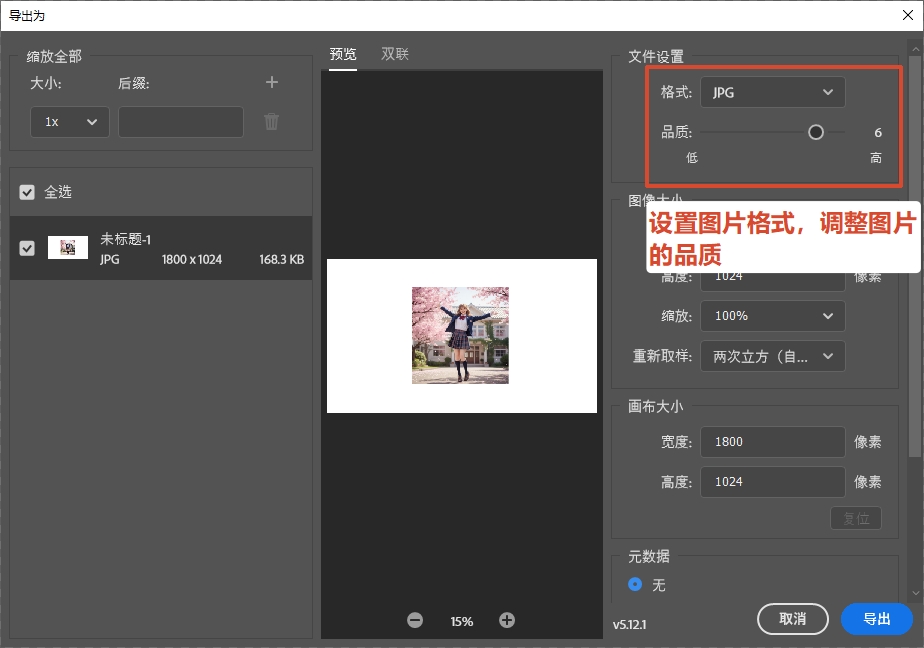The width and height of the screenshot is (924, 648).
Task: Click the 导出 export button
Action: 877,619
